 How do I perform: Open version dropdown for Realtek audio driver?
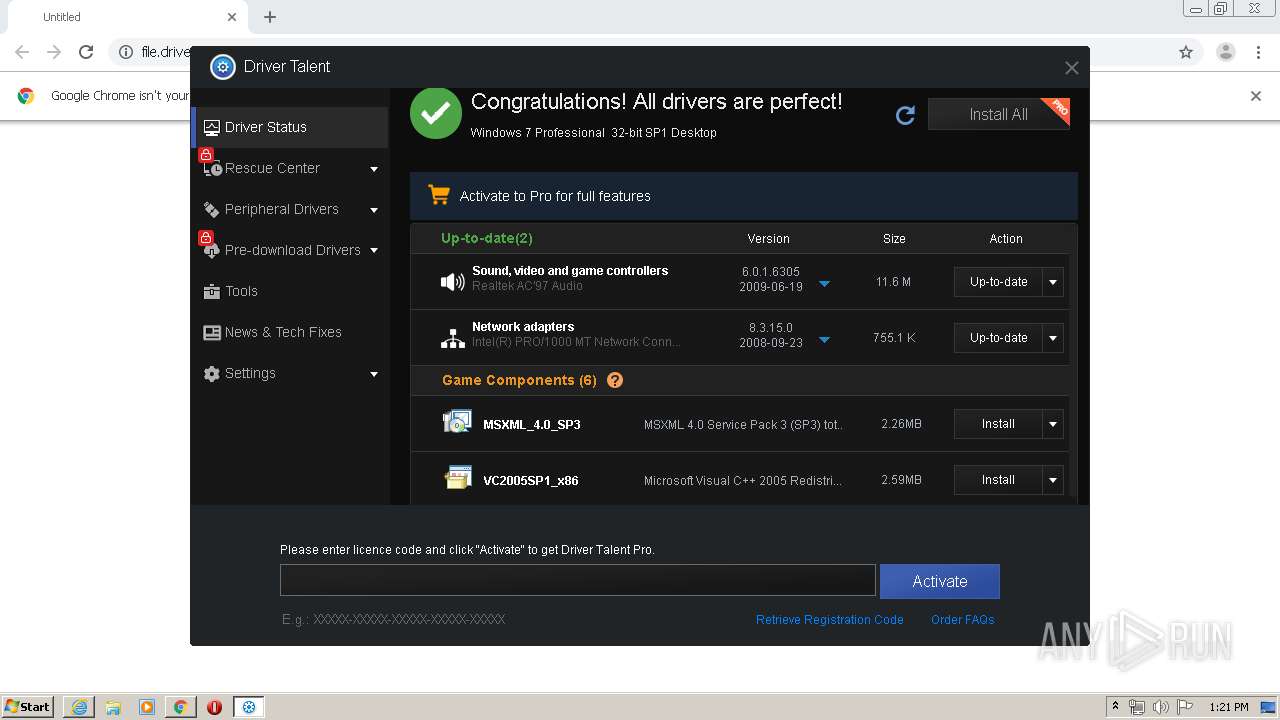coord(824,284)
